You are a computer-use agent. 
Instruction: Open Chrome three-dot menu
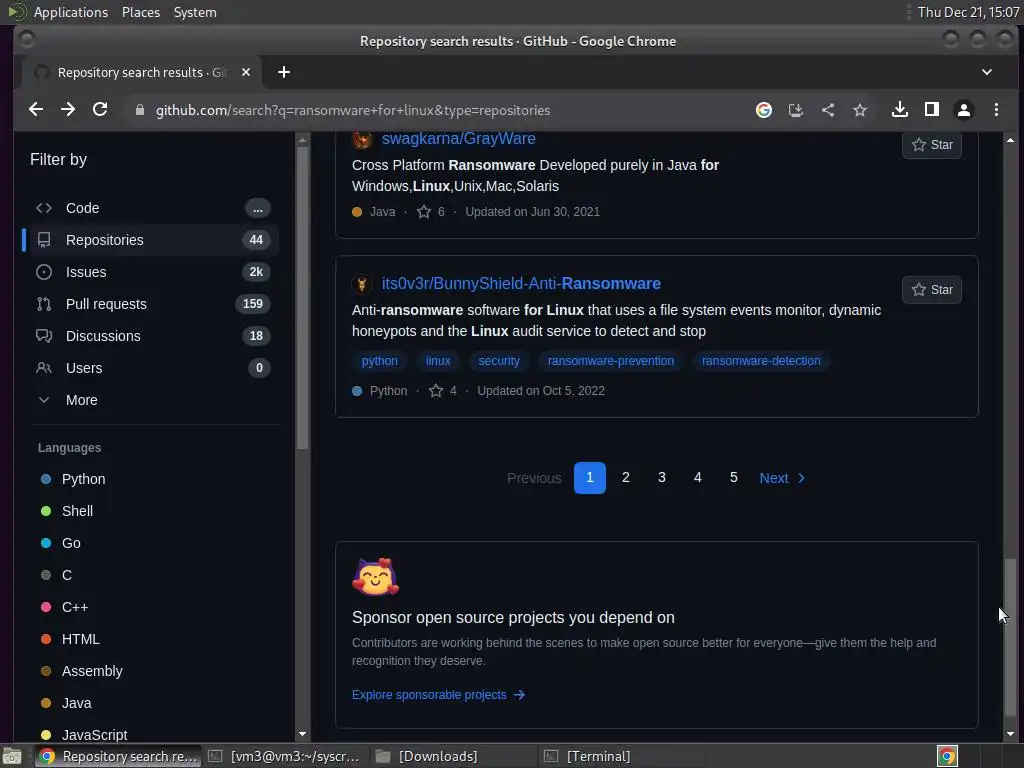[996, 110]
